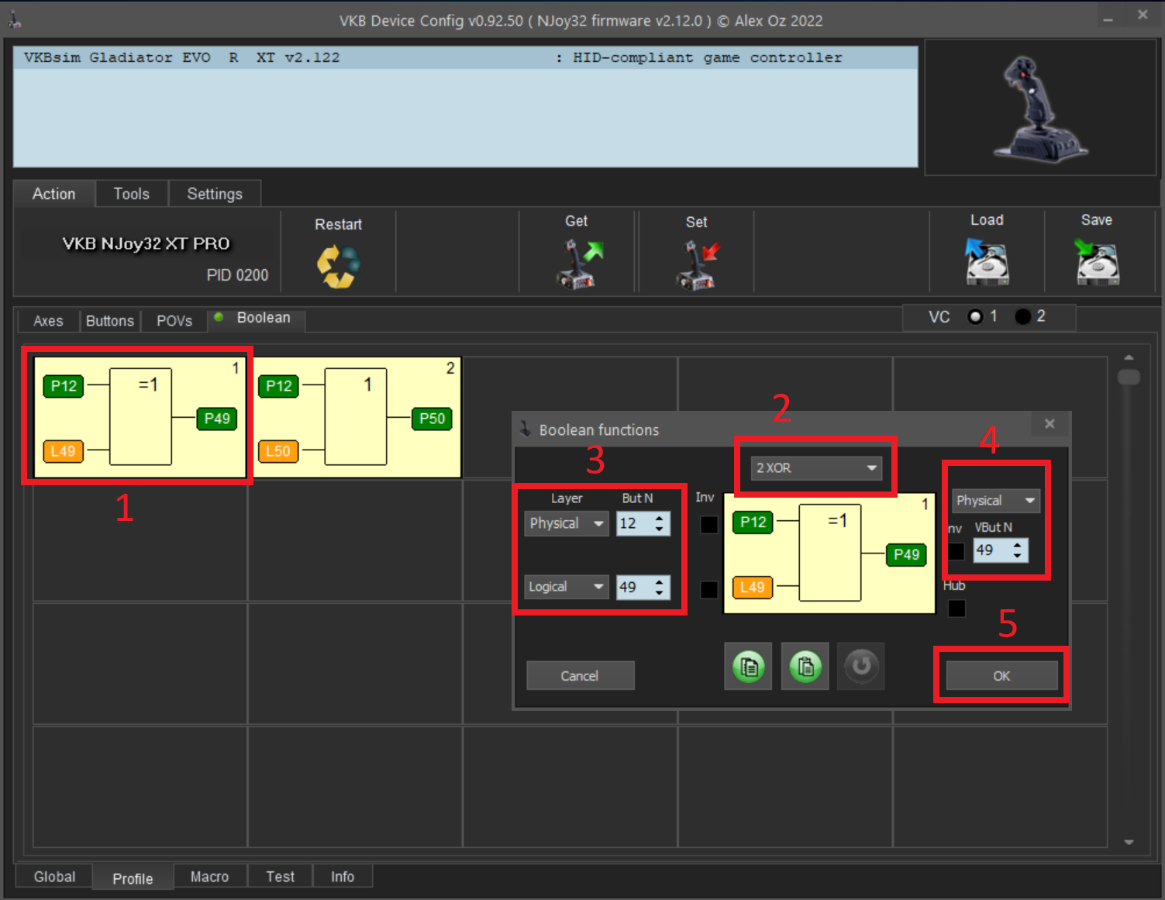
Task: Open the Physical layer dropdown for button 12
Action: pyautogui.click(x=566, y=523)
